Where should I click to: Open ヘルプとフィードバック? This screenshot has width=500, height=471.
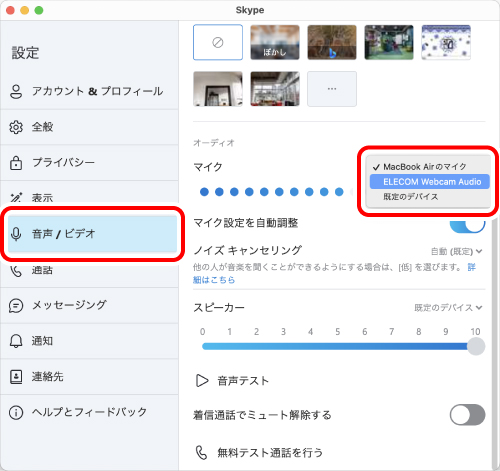89,412
